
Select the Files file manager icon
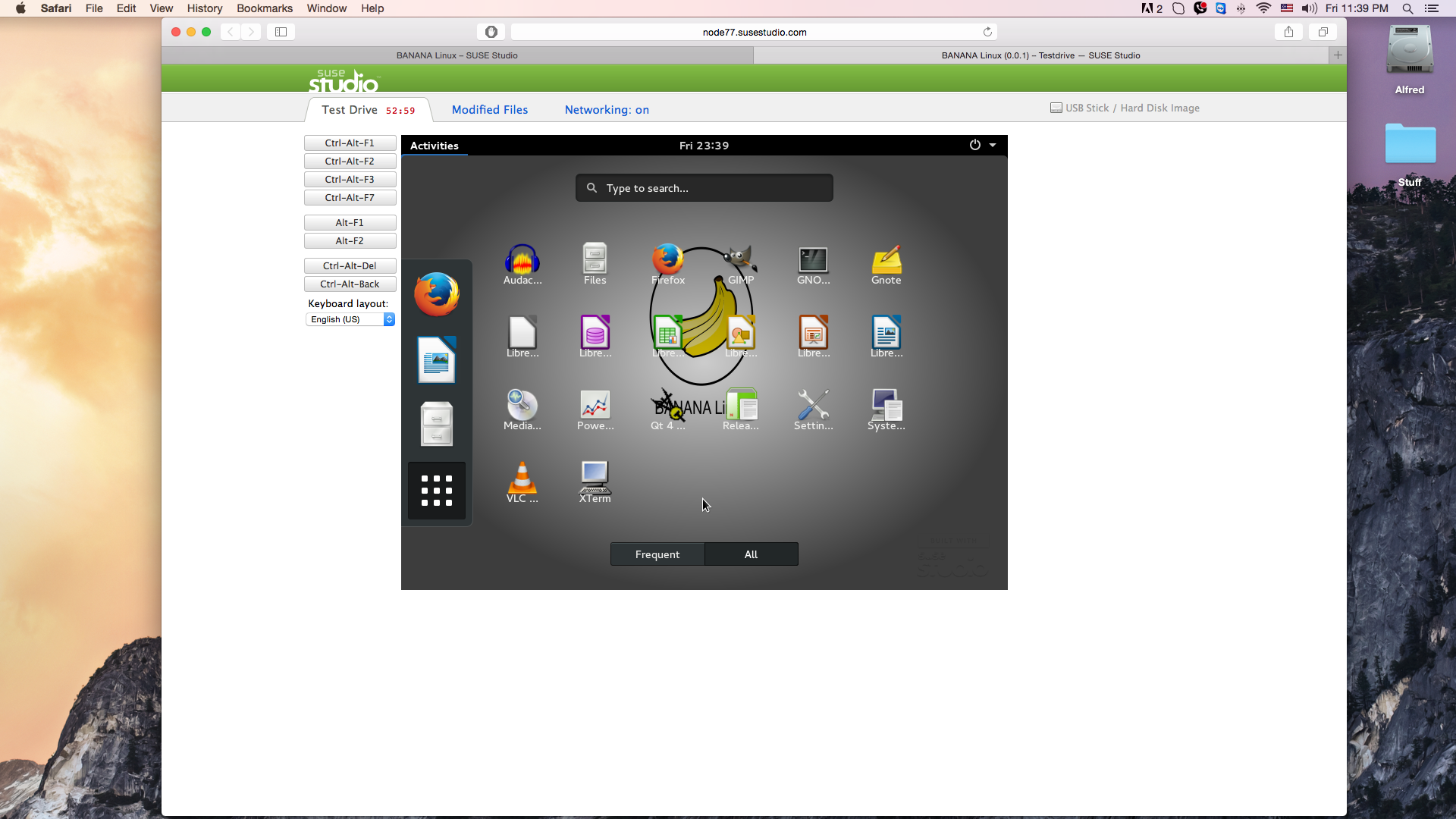[595, 258]
